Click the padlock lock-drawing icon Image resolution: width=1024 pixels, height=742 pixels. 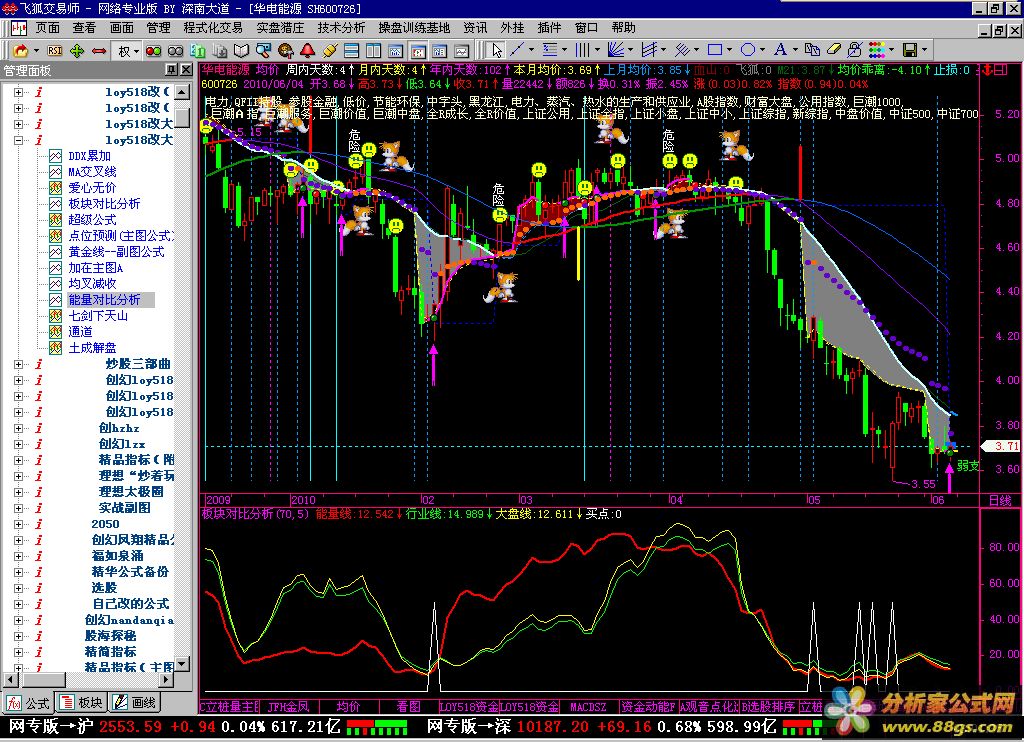(x=855, y=50)
